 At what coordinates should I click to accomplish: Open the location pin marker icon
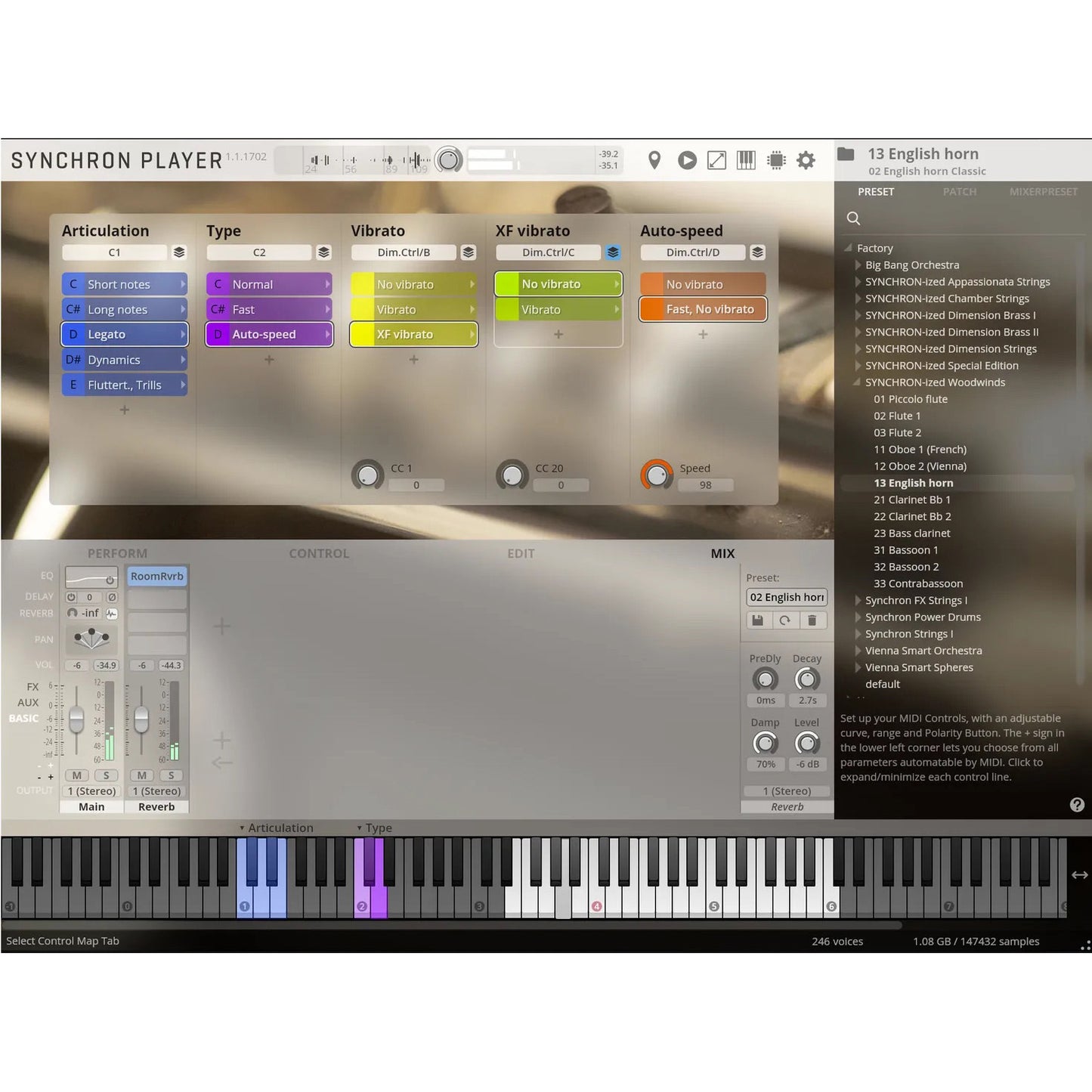point(654,160)
